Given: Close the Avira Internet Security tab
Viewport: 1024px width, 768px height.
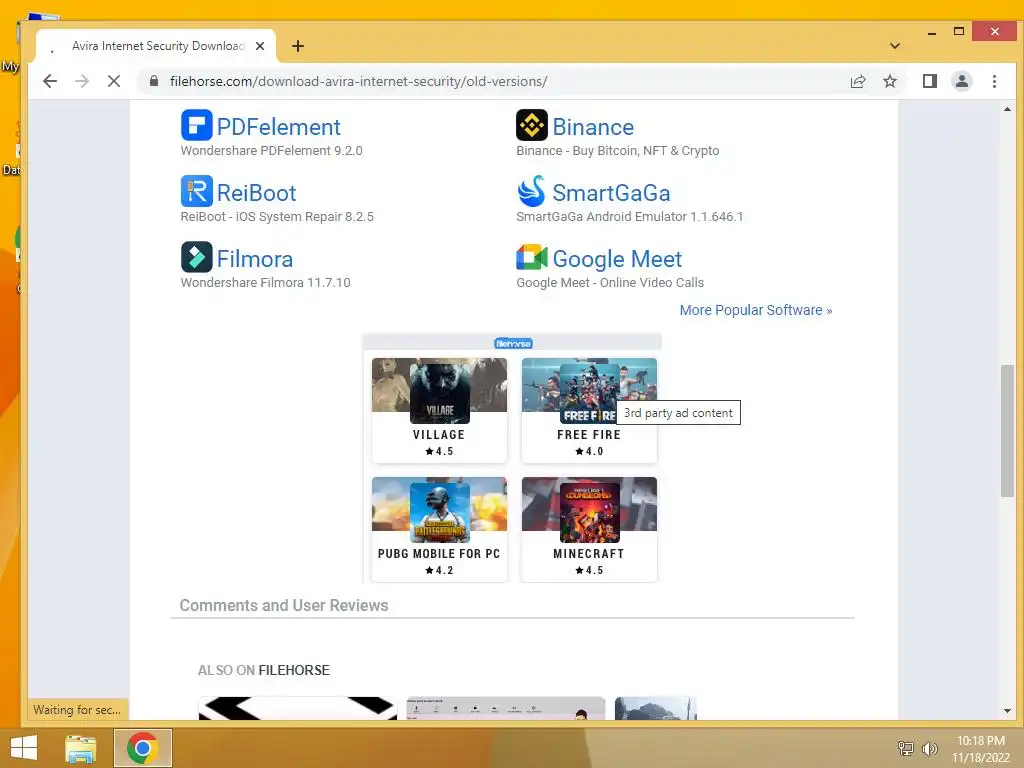Looking at the screenshot, I should point(260,46).
